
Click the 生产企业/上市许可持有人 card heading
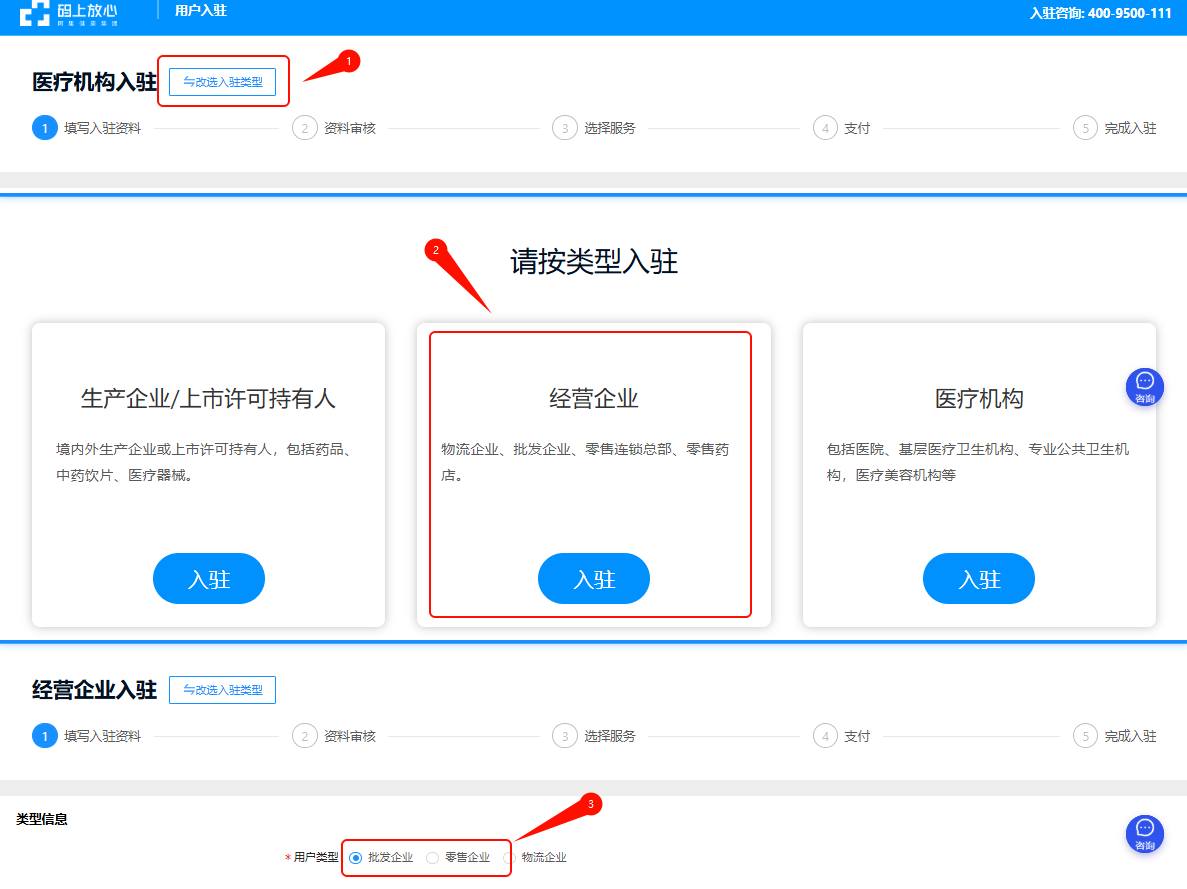208,399
